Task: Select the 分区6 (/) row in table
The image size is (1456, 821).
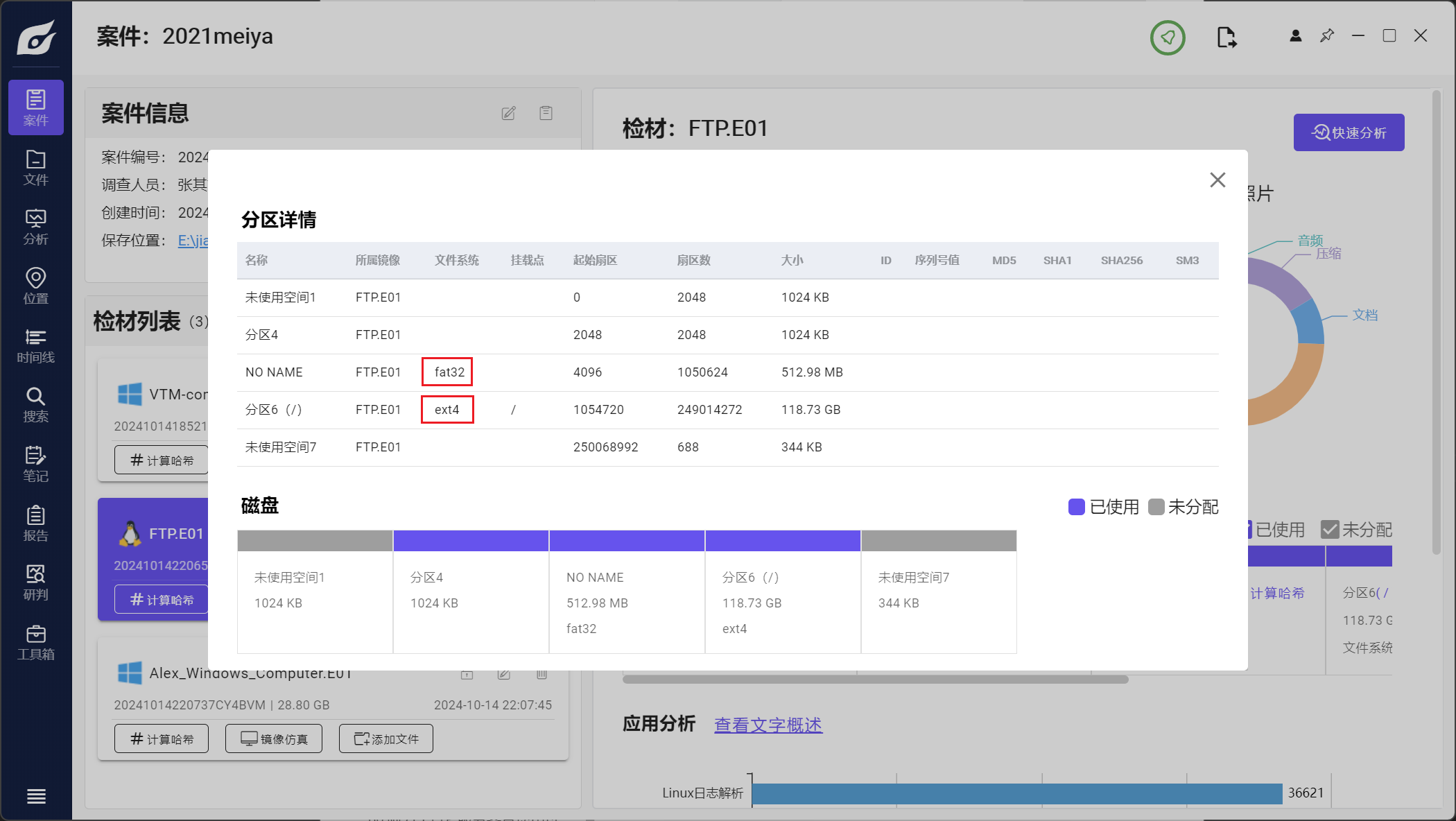Action: pos(727,410)
